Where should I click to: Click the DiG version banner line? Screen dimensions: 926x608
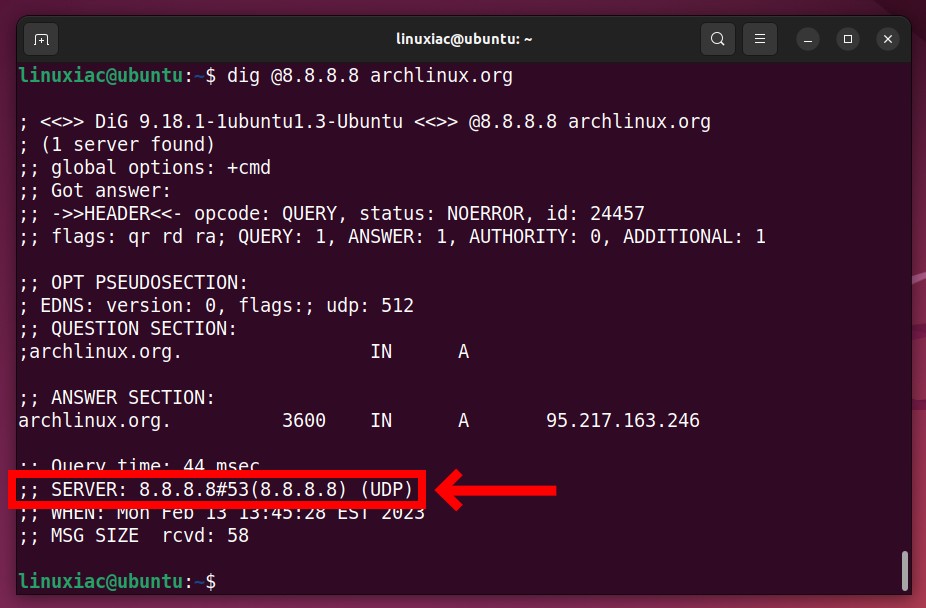point(364,122)
